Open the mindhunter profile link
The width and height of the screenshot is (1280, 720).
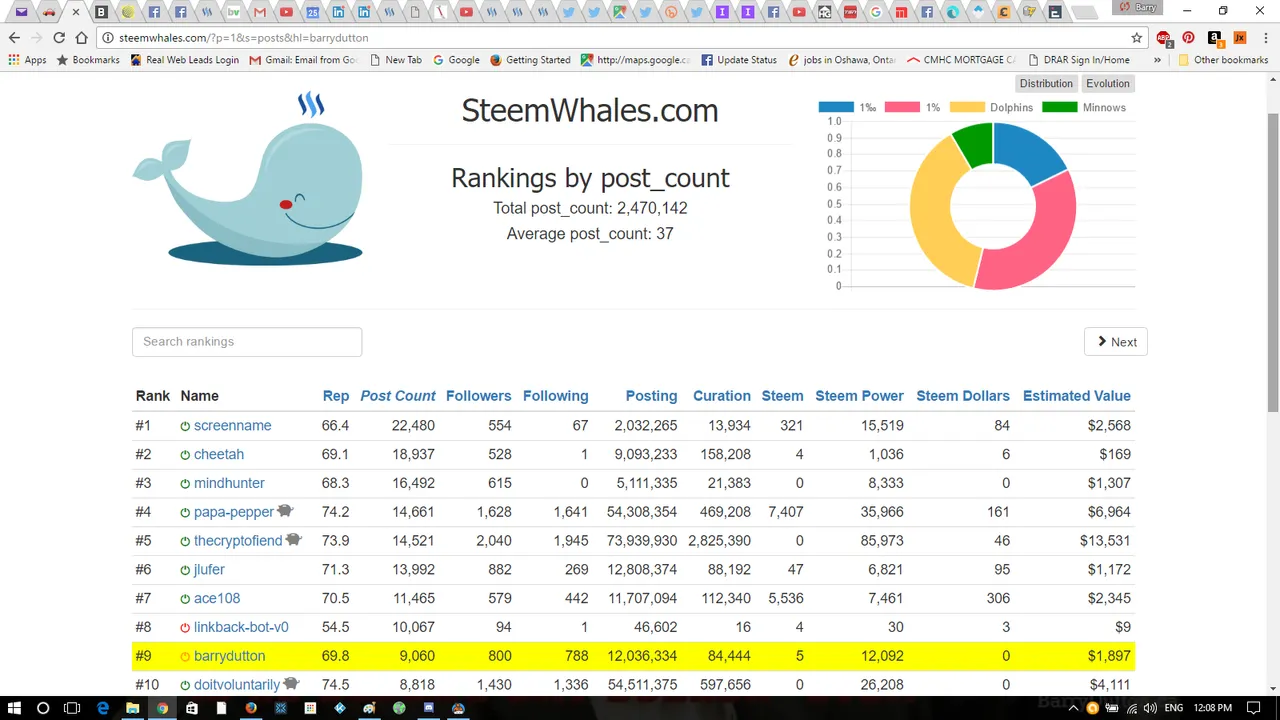click(x=229, y=483)
